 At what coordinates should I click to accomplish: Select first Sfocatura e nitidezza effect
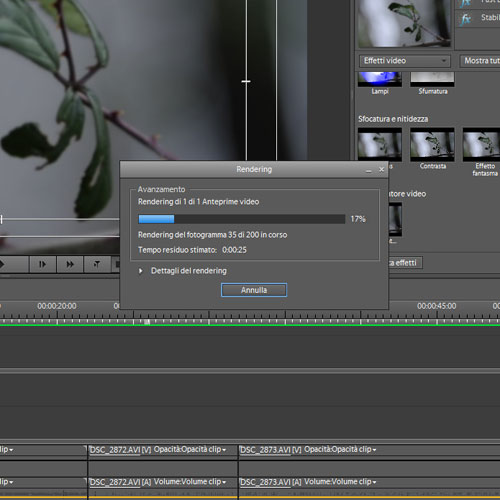tap(380, 145)
